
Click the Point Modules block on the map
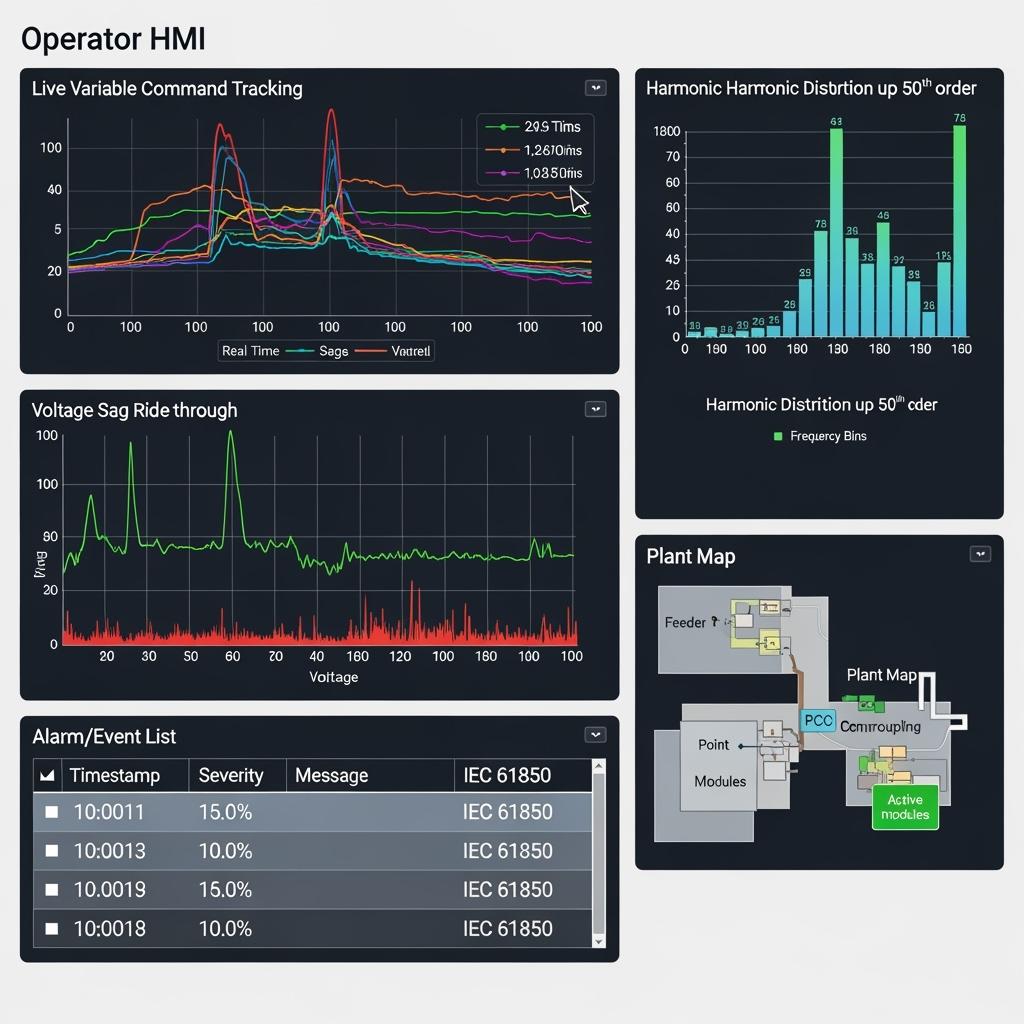click(719, 763)
